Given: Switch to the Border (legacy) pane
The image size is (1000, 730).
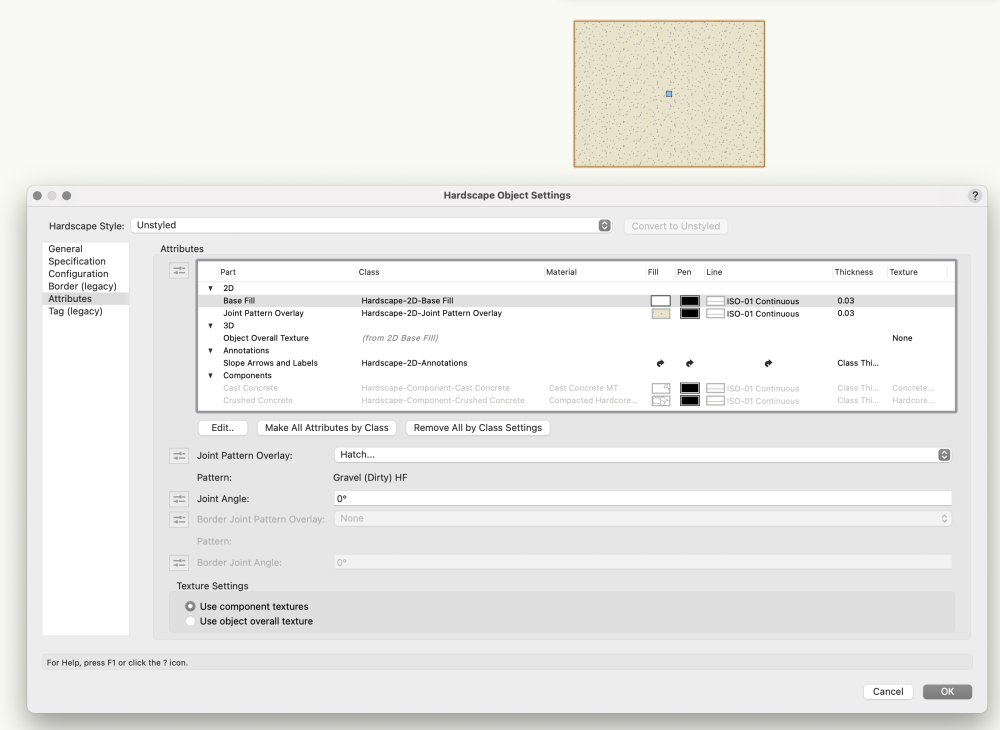Looking at the screenshot, I should tap(82, 286).
